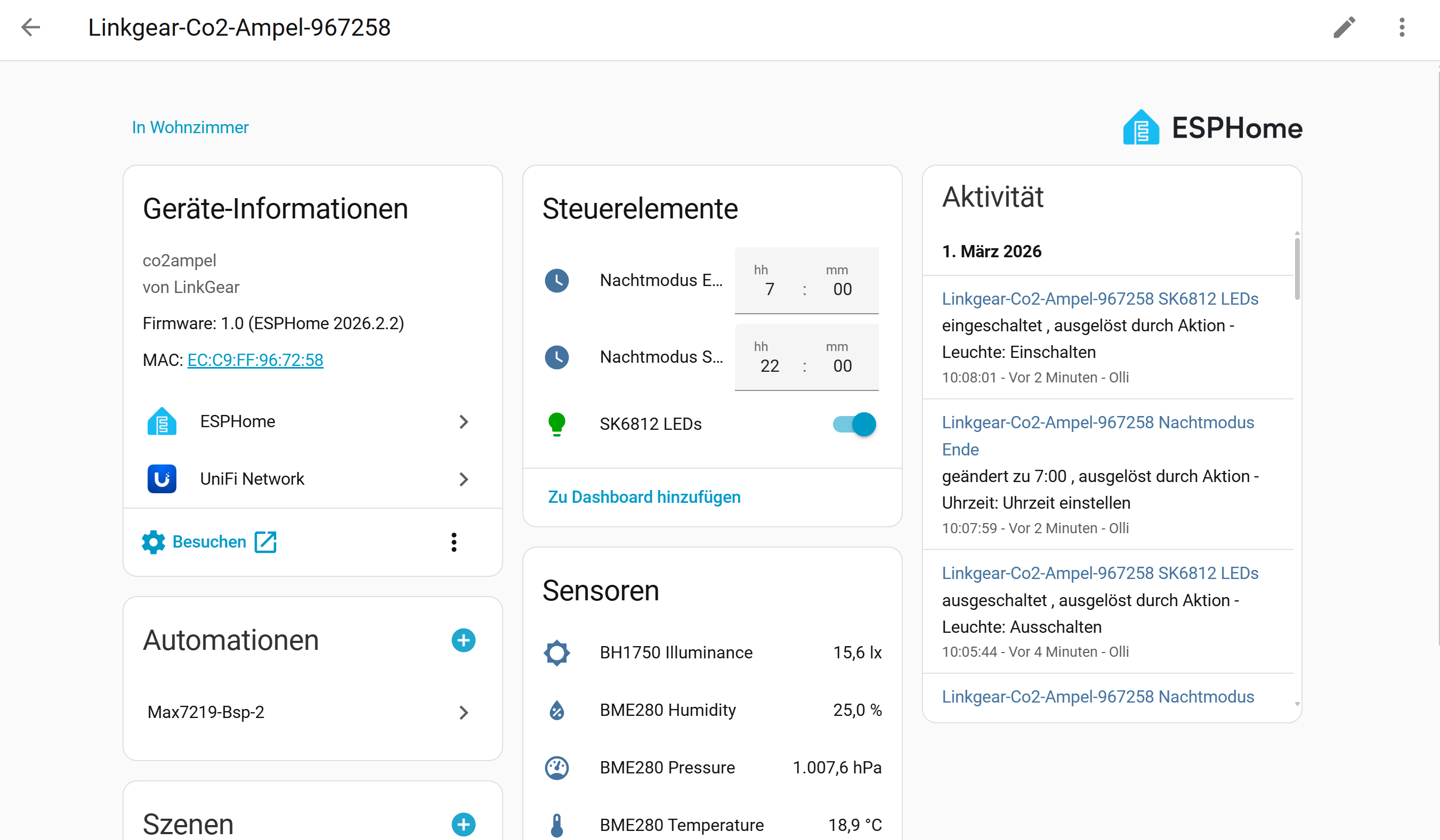The height and width of the screenshot is (840, 1440).
Task: Click the green SK6812 LEDs bulb icon
Action: click(556, 425)
